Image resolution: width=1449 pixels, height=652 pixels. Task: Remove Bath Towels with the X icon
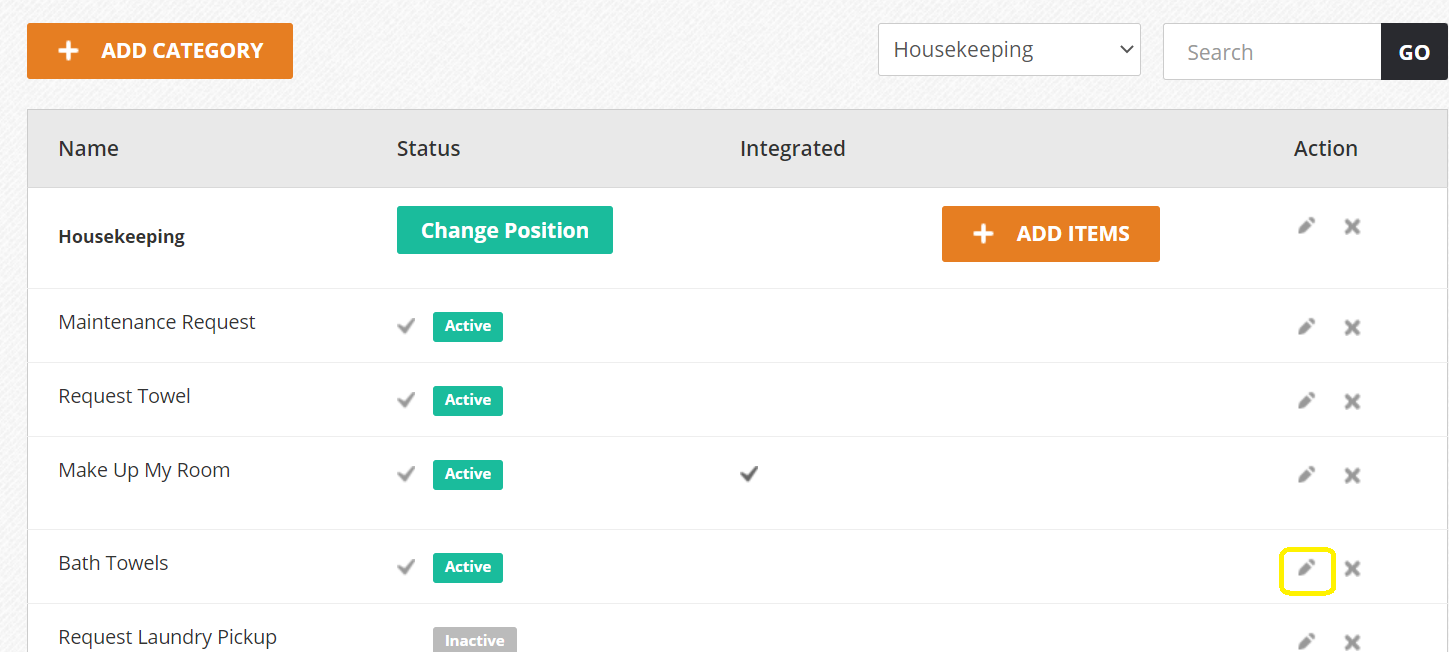(x=1352, y=568)
